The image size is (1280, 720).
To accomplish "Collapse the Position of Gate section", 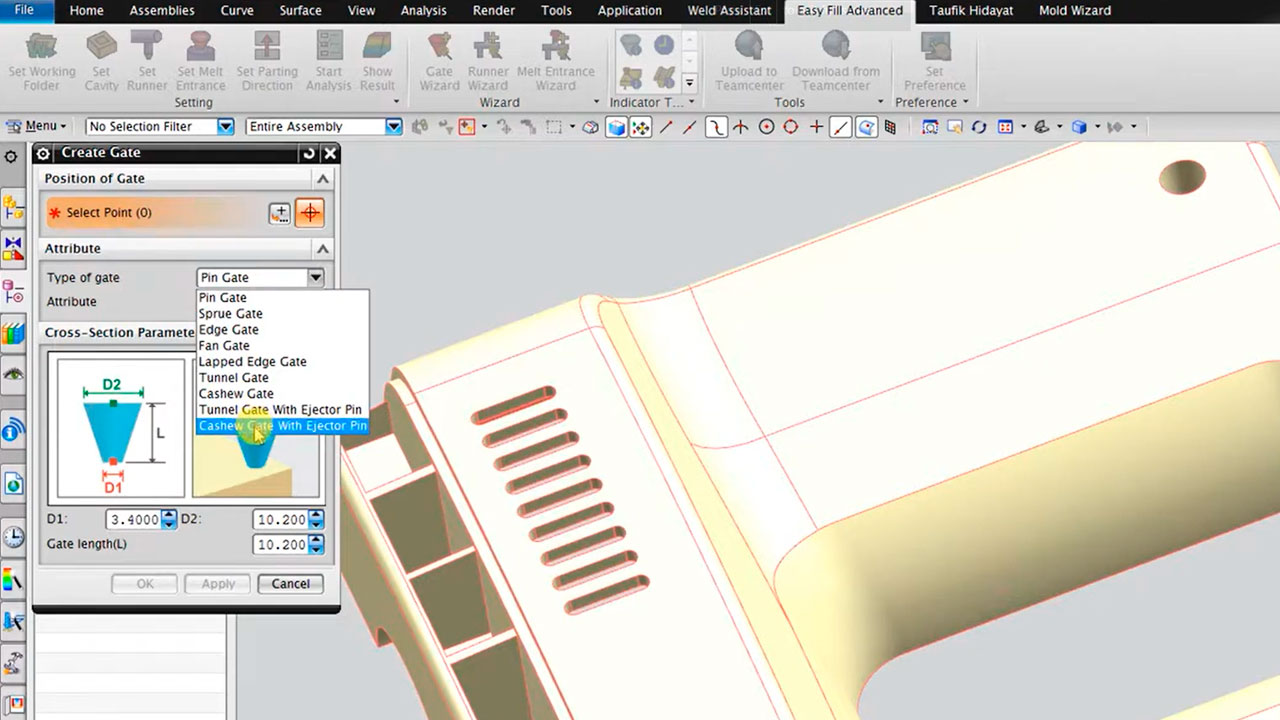I will [322, 179].
